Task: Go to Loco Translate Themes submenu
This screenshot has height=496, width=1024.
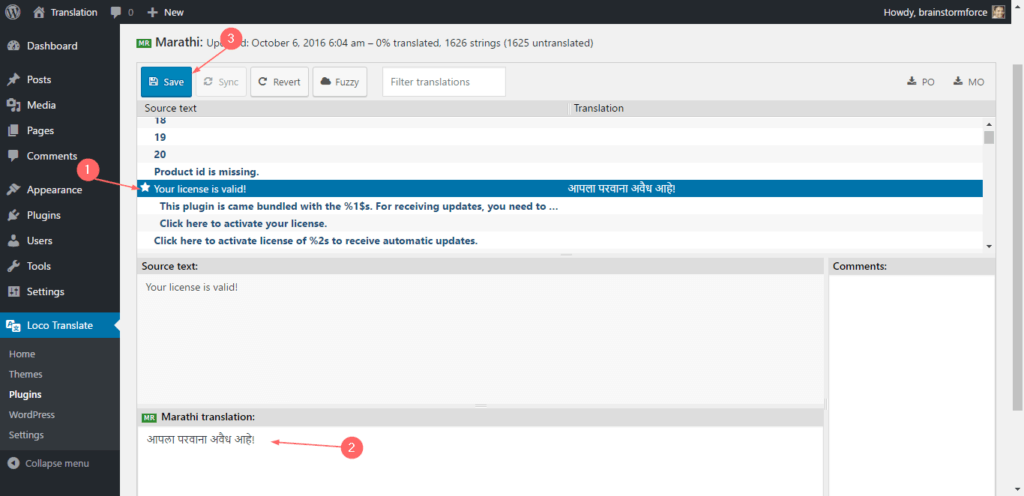Action: click(x=25, y=374)
